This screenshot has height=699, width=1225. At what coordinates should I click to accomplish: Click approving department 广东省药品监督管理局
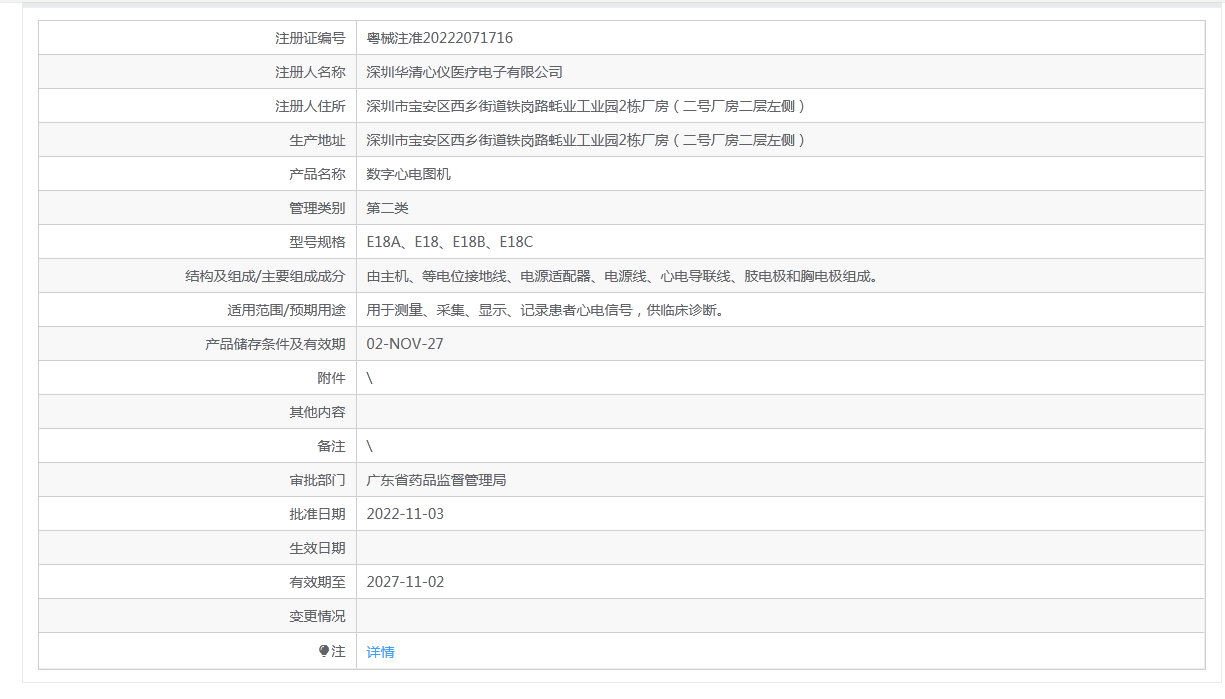pos(436,480)
